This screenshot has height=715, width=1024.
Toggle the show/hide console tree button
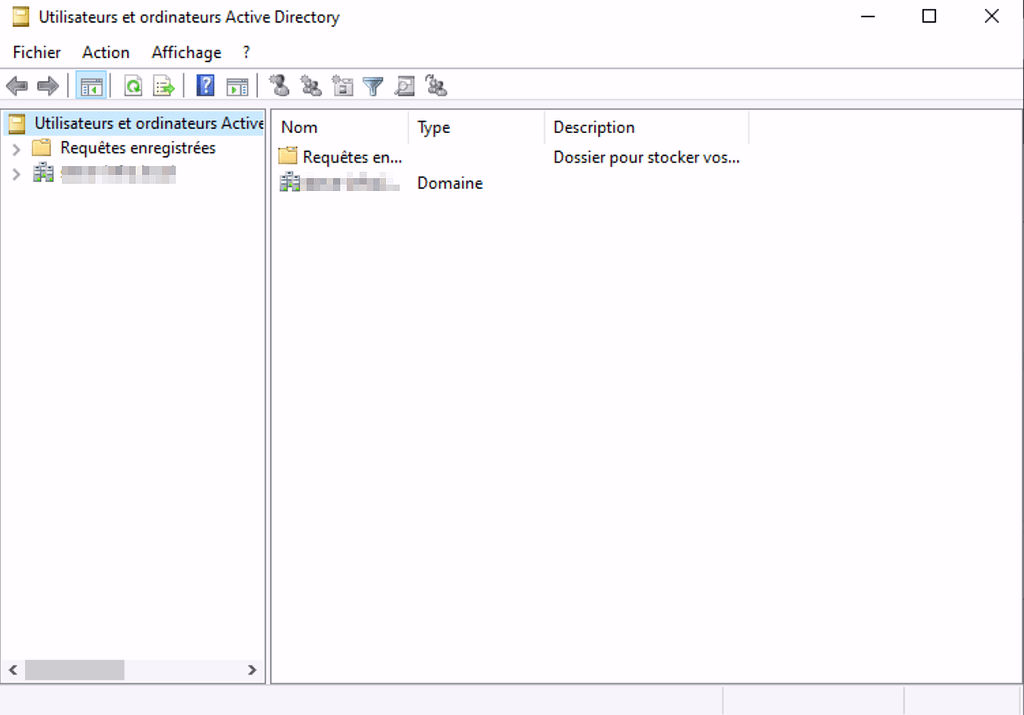pyautogui.click(x=90, y=87)
